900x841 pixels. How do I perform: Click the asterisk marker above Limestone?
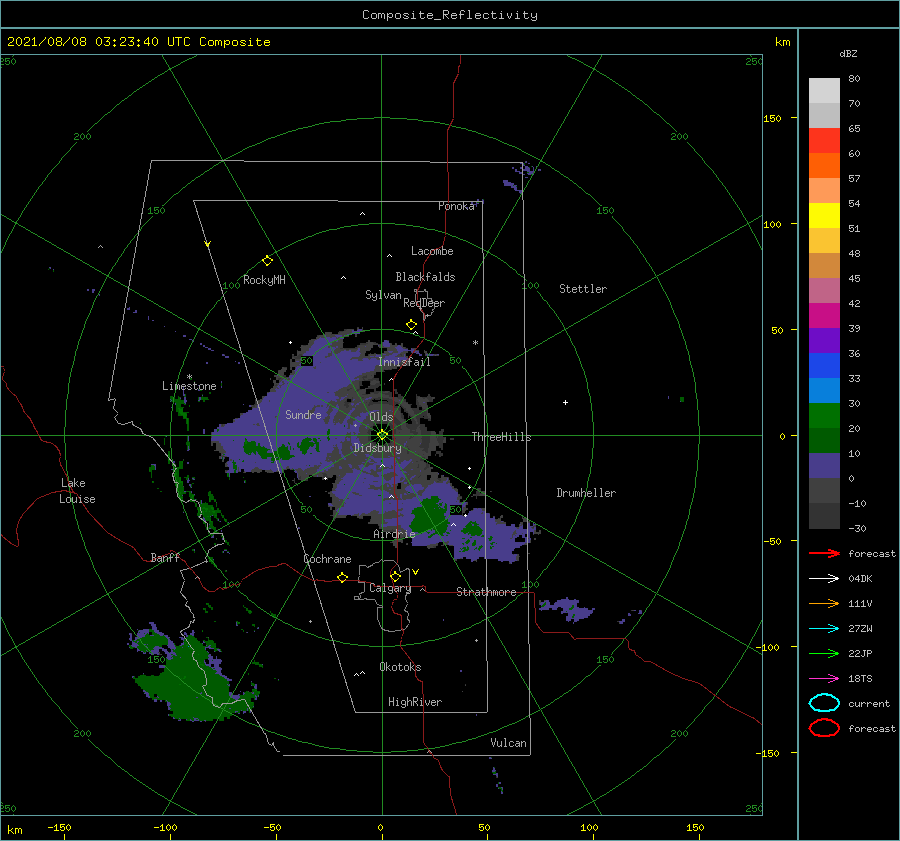click(189, 377)
